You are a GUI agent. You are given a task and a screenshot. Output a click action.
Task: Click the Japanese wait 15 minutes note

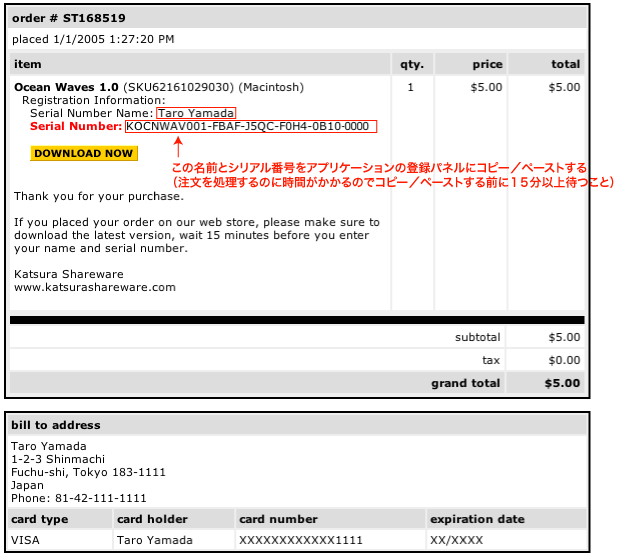pos(393,182)
